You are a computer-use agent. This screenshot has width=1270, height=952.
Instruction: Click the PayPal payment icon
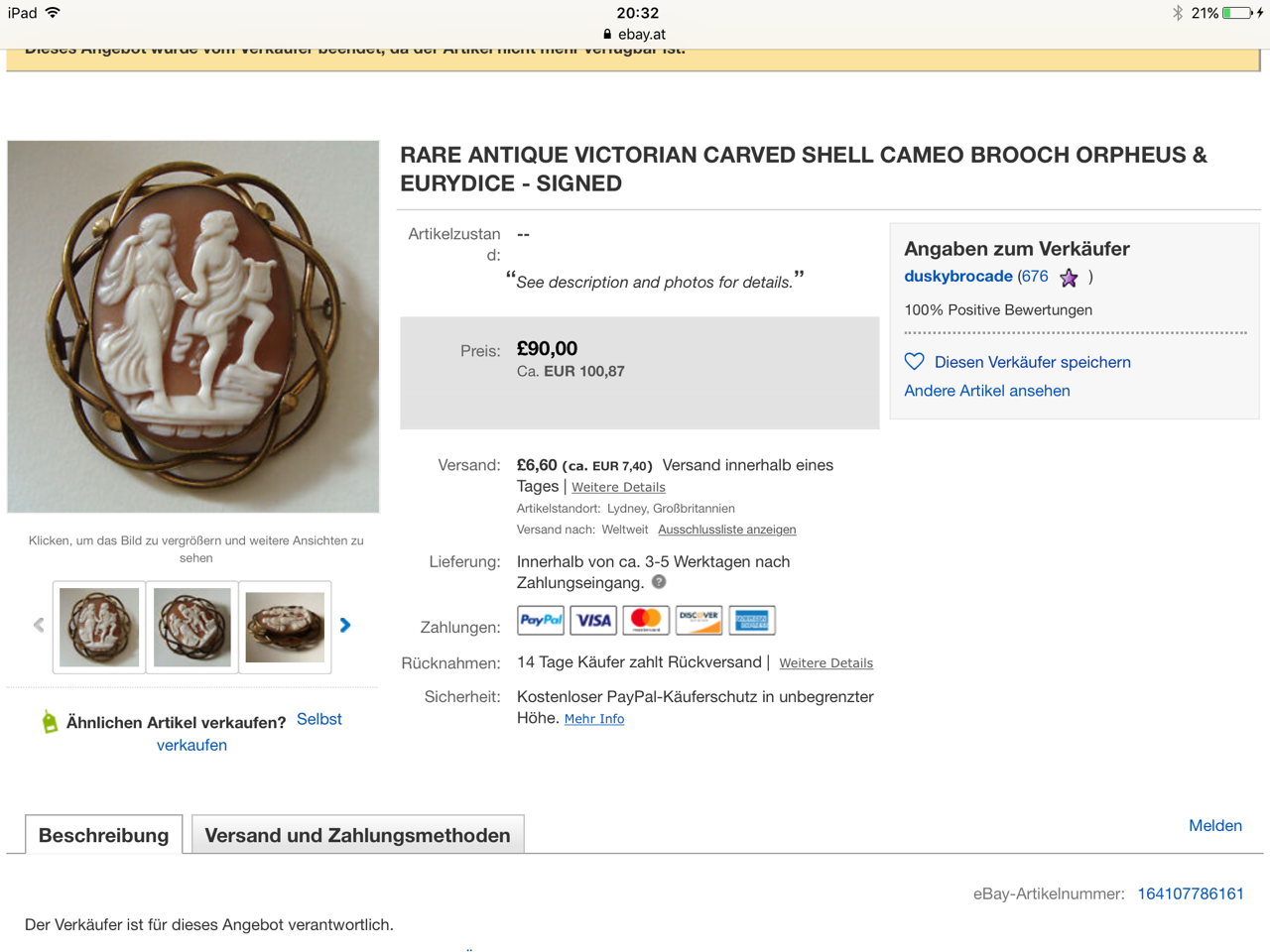(x=541, y=621)
